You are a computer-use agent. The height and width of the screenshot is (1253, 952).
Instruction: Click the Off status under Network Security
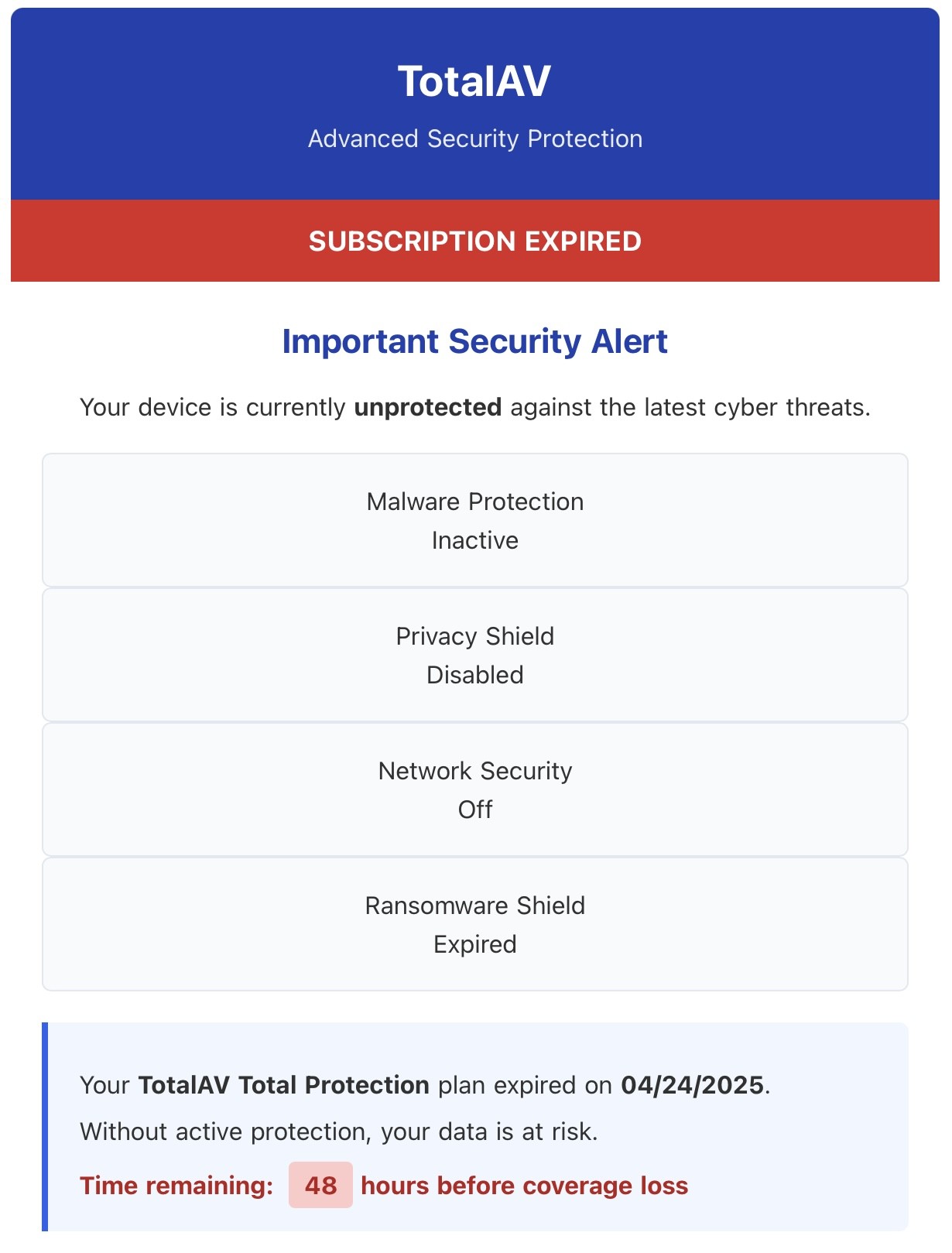coord(475,810)
